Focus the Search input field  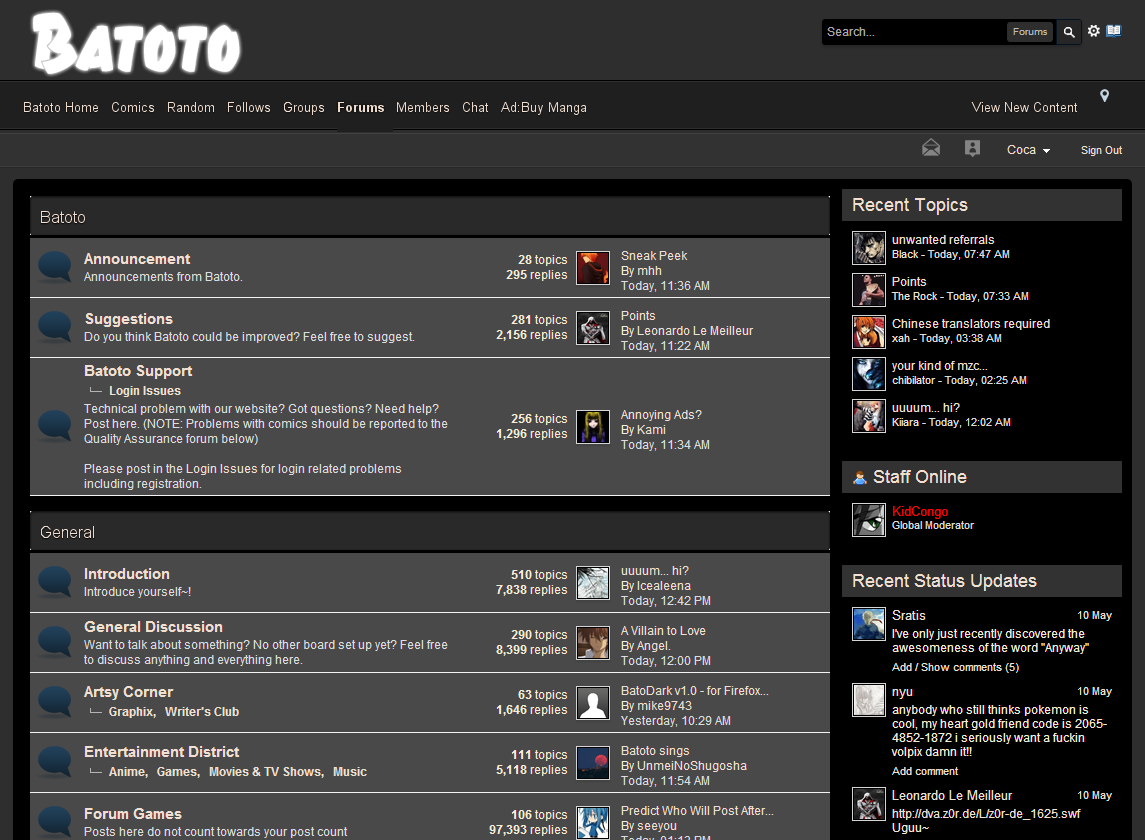pos(913,32)
